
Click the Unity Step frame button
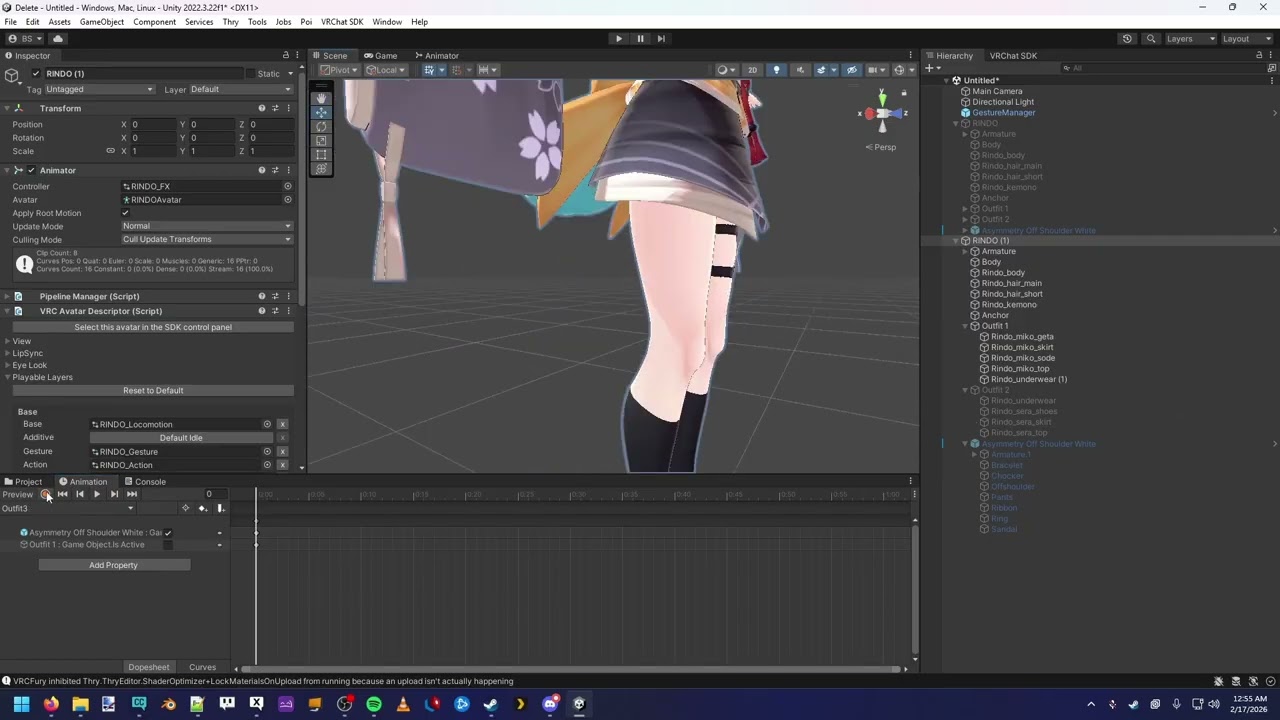point(661,39)
